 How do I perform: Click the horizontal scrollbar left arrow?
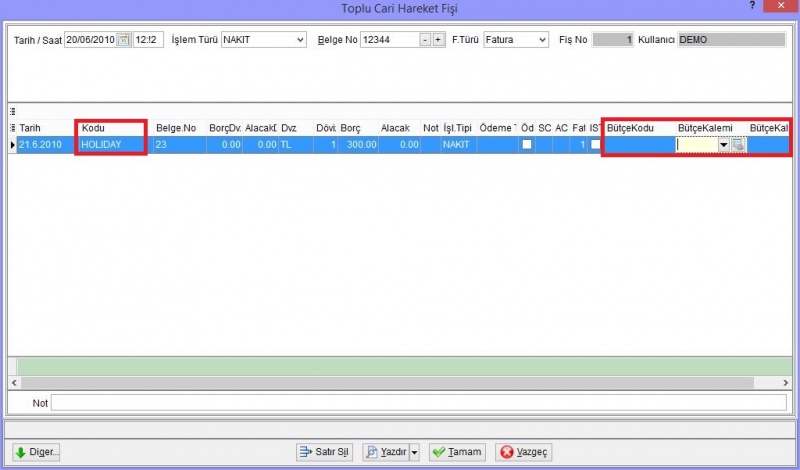point(14,382)
